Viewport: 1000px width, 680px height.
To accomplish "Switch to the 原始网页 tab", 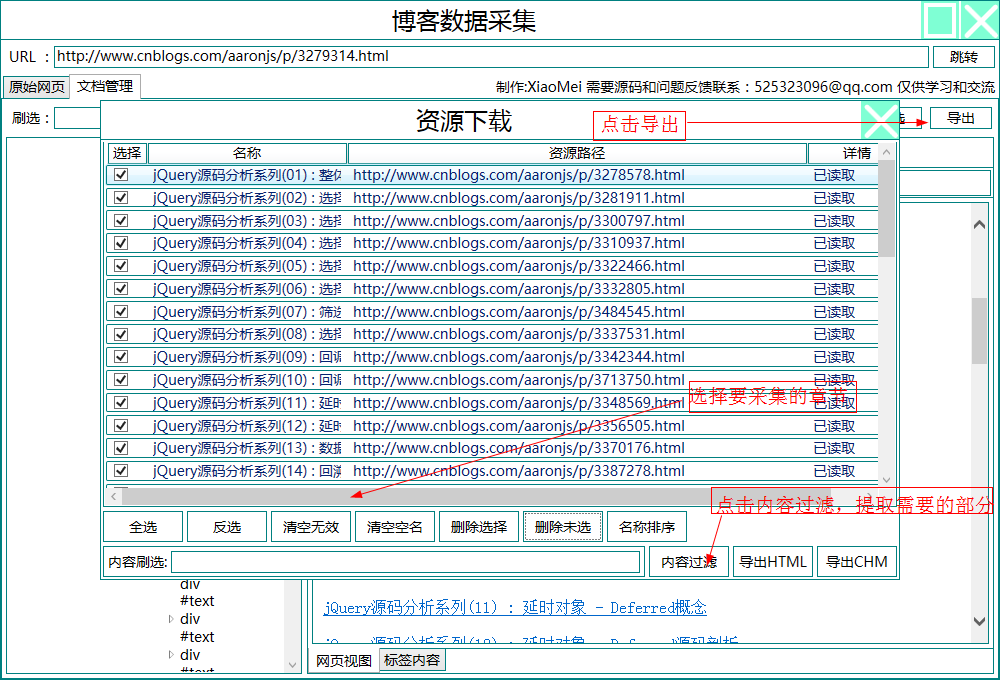I will tap(36, 87).
